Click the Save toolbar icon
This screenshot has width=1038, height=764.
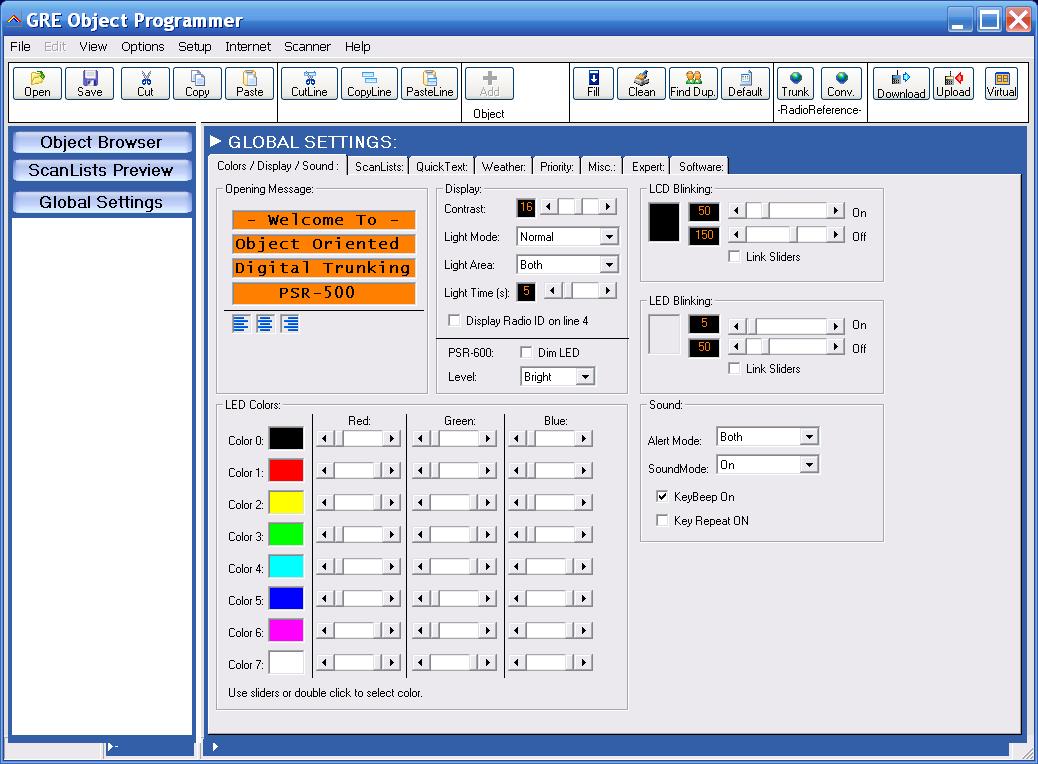[89, 84]
